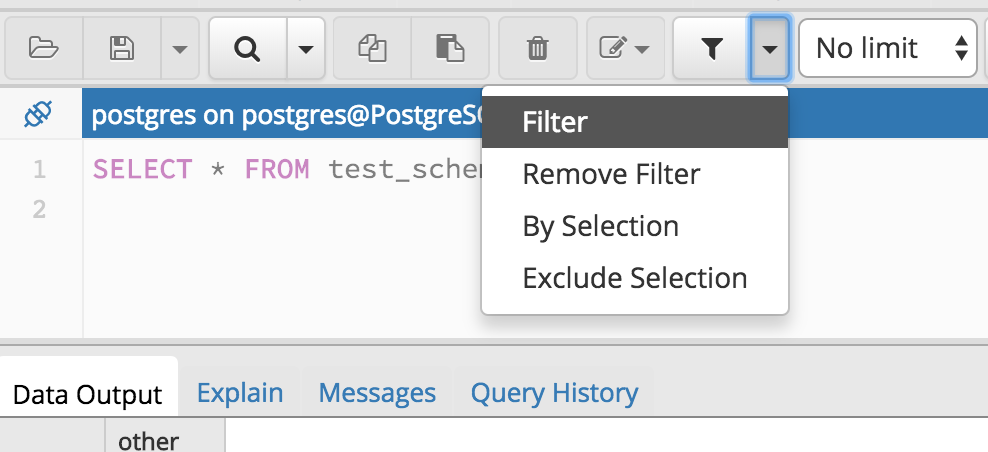Pick Exclude Selection from the menu
This screenshot has width=988, height=452.
pos(634,277)
